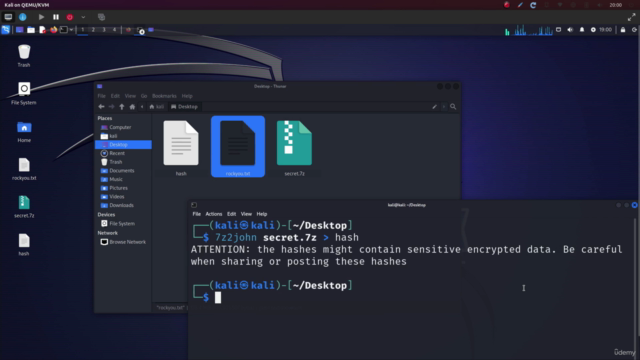The image size is (640, 360).
Task: Open Thunar View menu
Action: (x=130, y=96)
